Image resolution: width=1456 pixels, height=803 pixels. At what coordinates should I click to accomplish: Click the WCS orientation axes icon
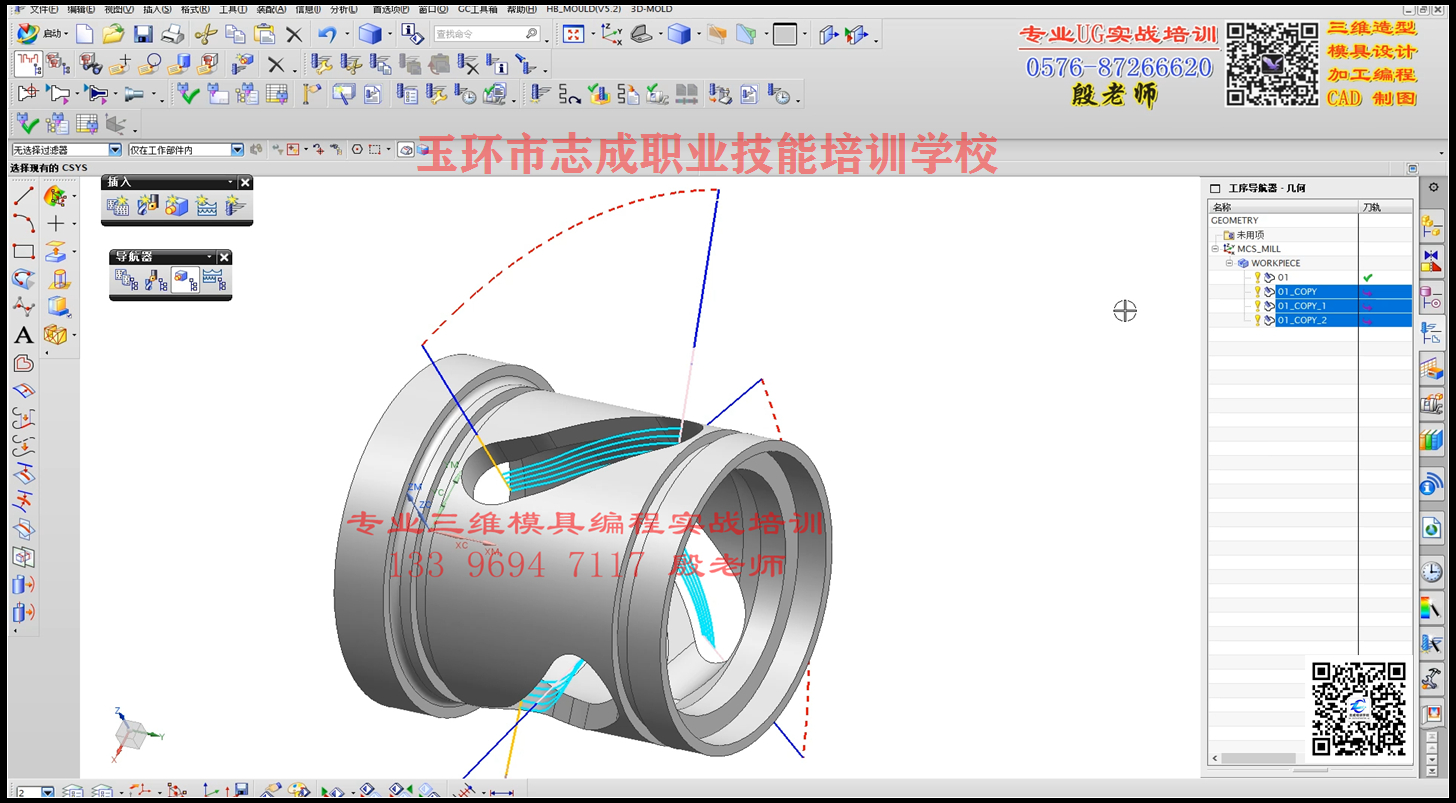coord(611,34)
